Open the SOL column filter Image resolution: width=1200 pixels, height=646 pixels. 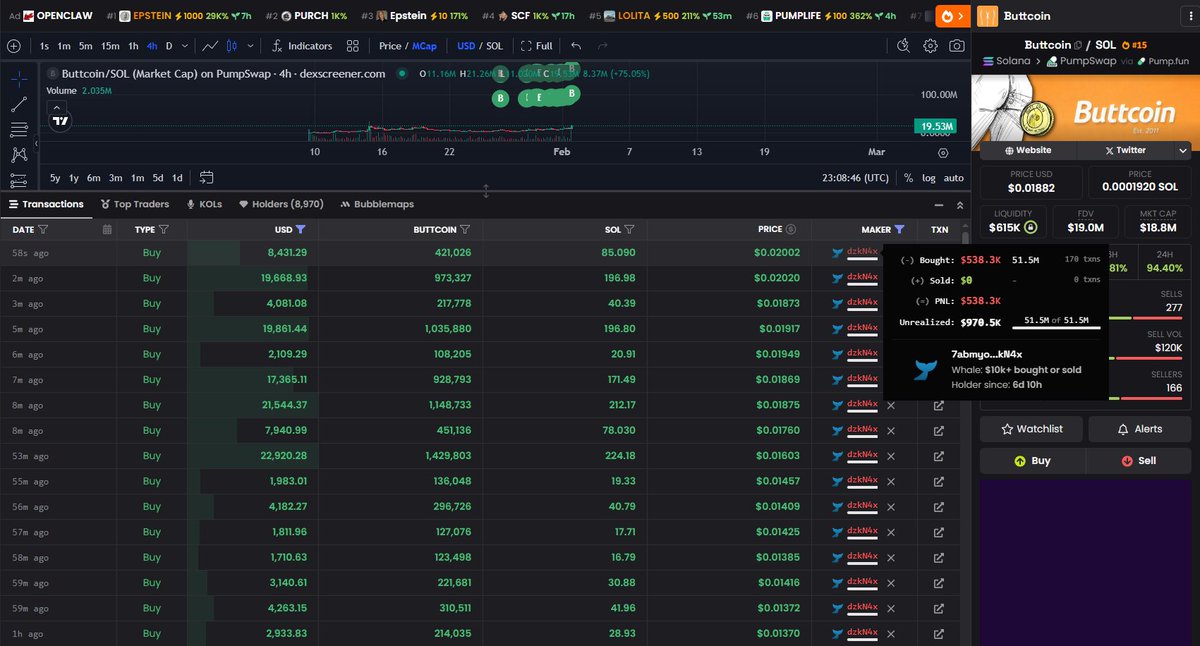[631, 230]
